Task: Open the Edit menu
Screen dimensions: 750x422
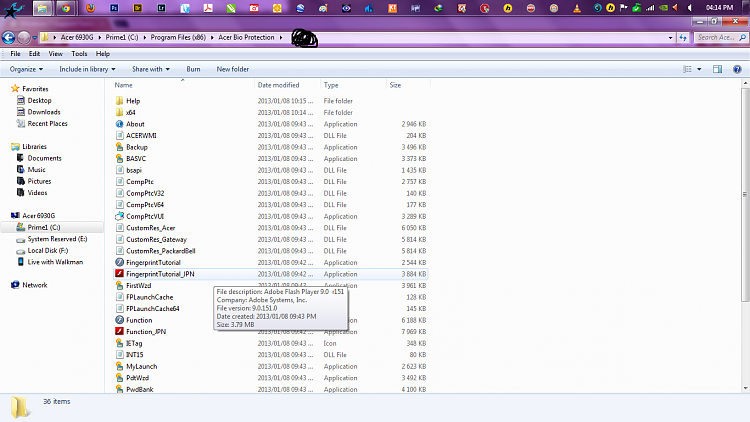Action: click(x=34, y=54)
